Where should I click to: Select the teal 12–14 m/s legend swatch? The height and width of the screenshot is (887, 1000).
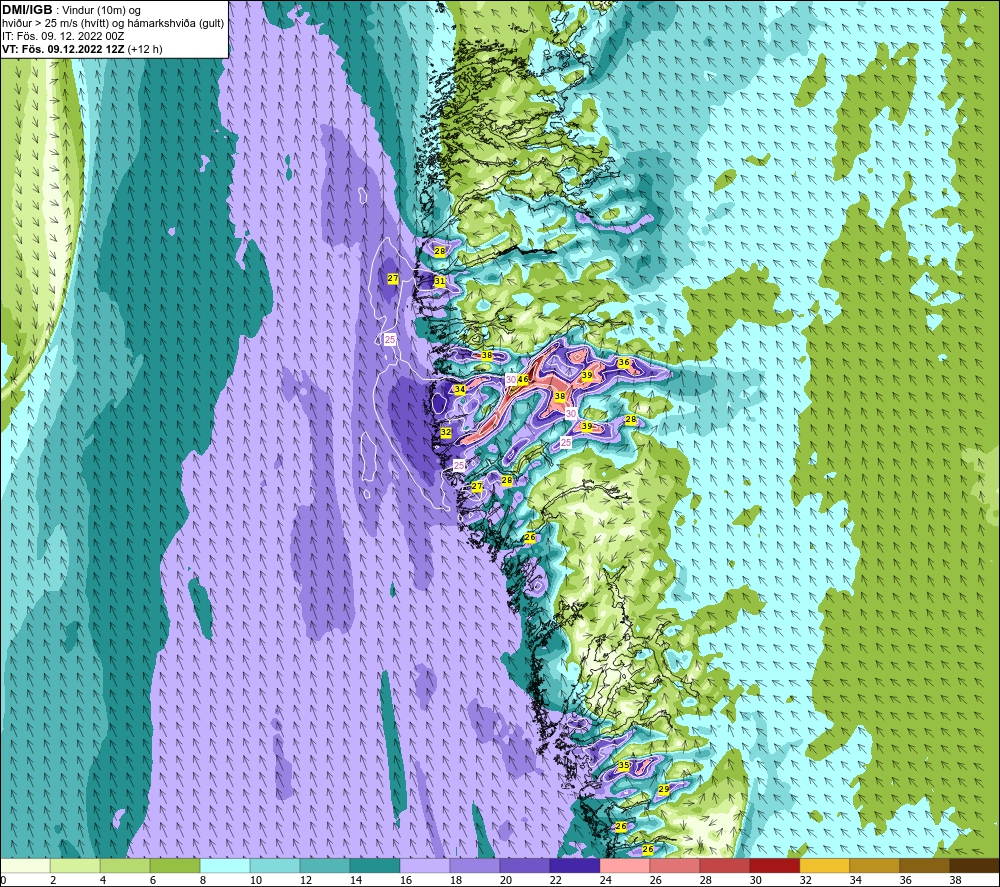point(325,866)
